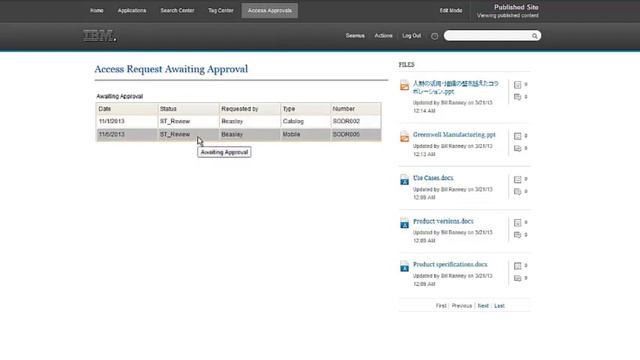This screenshot has height=360, width=640.
Task: Click the Status column header
Action: coord(188,109)
